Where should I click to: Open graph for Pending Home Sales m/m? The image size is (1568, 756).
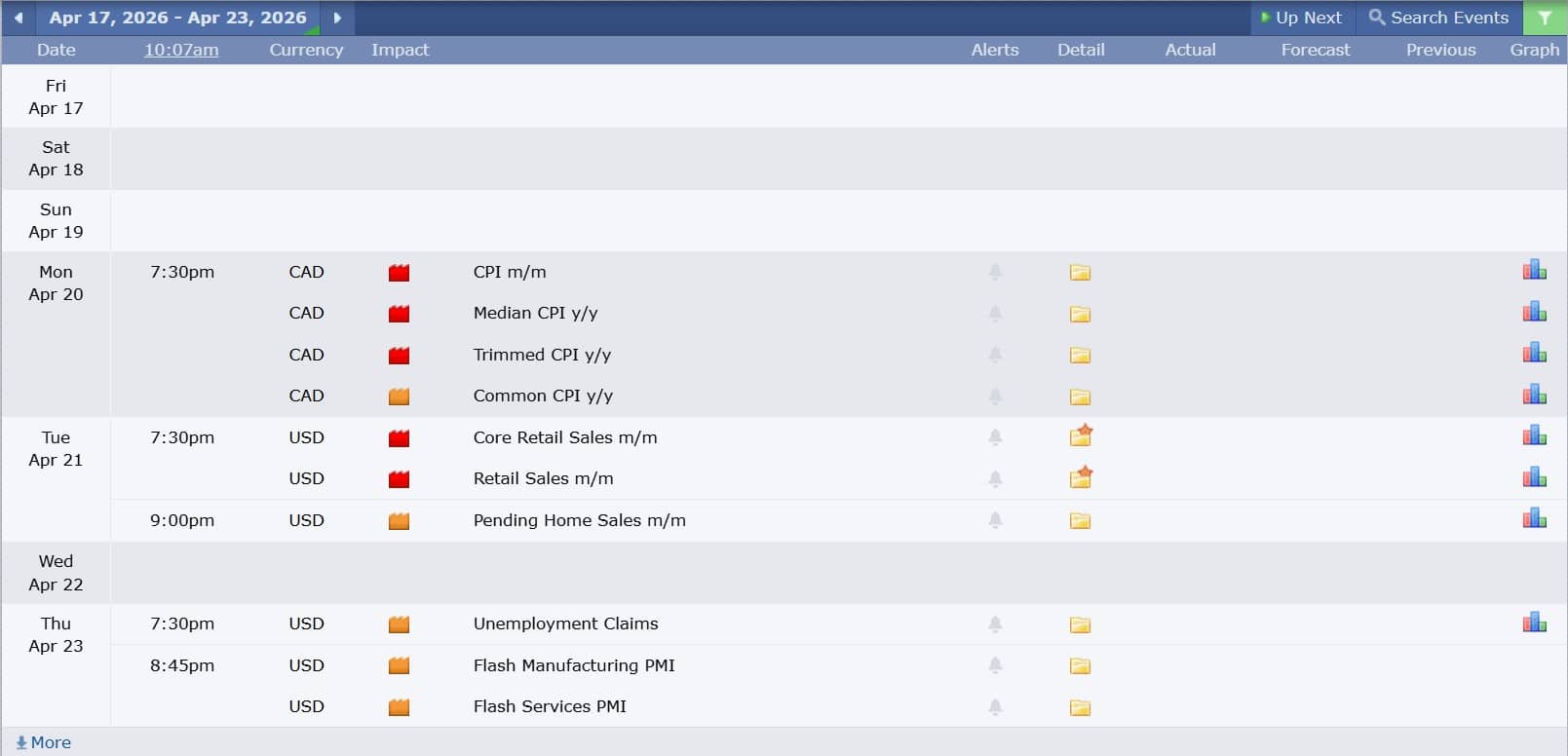click(1534, 518)
